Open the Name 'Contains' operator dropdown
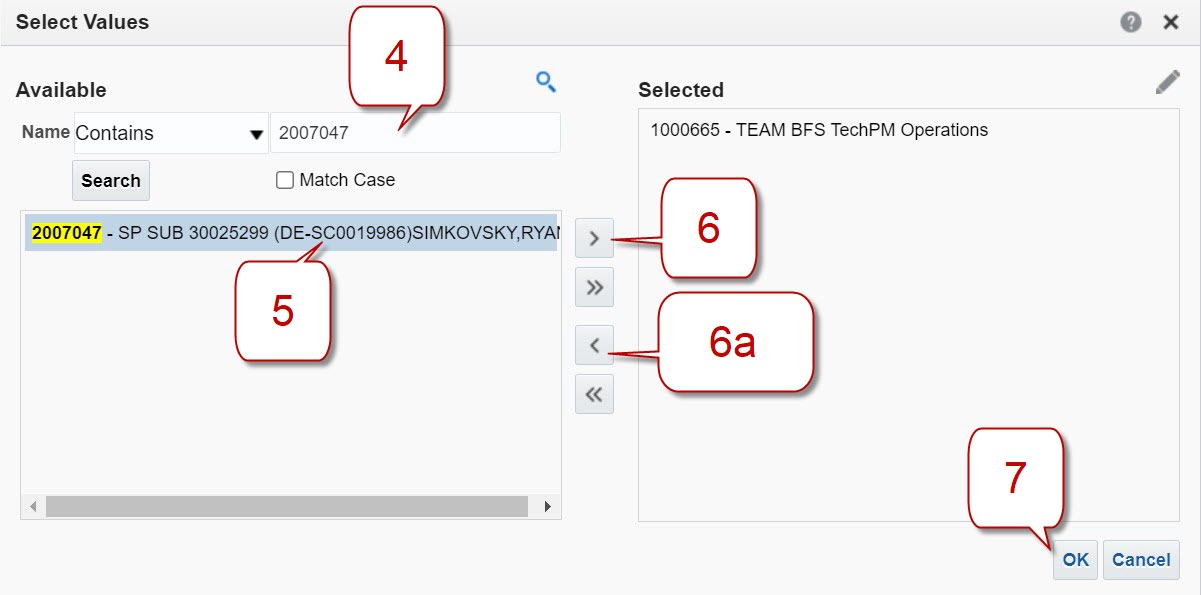Viewport: 1201px width, 595px height. (x=170, y=133)
